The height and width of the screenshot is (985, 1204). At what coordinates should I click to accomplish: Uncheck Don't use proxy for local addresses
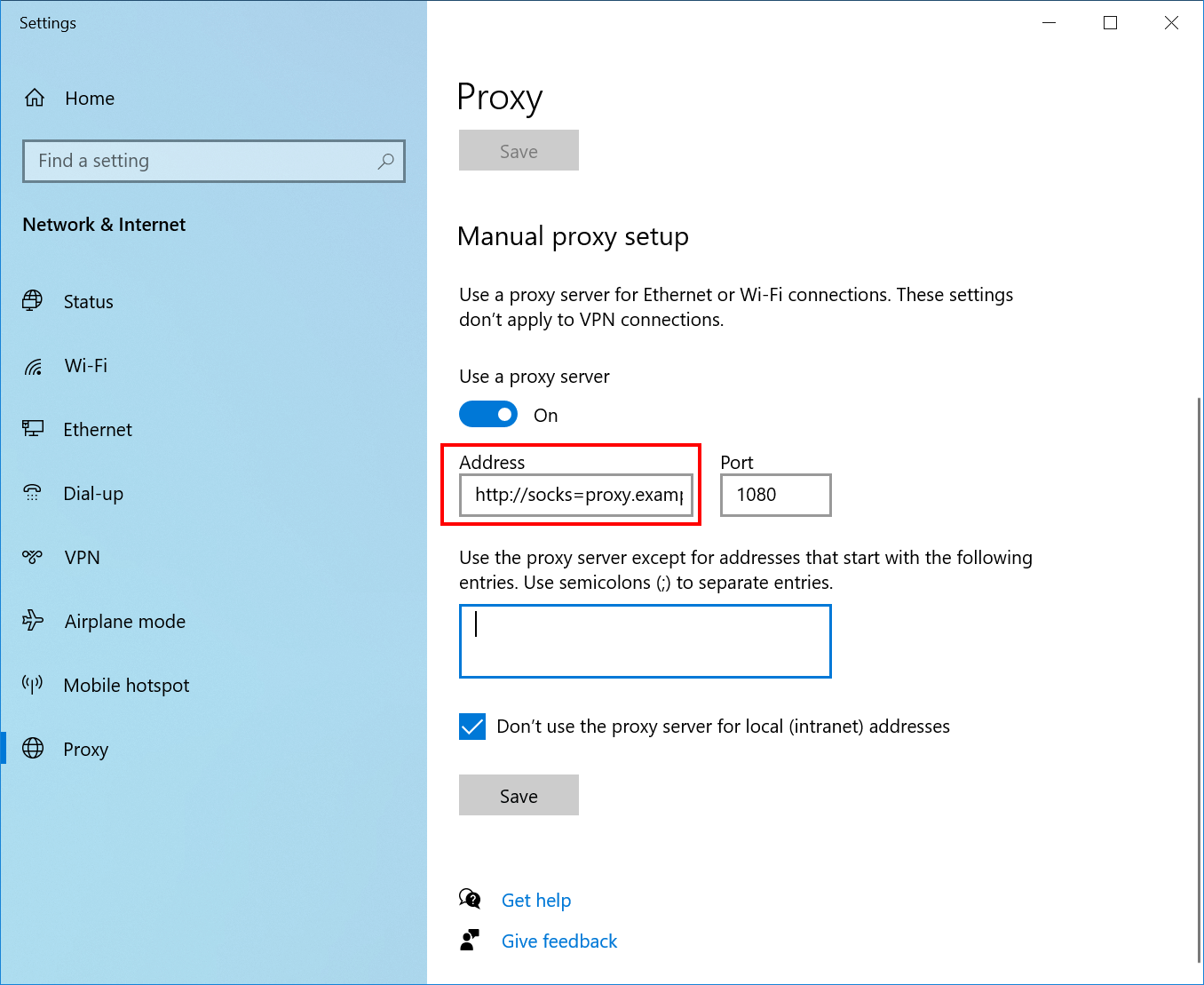(x=472, y=727)
